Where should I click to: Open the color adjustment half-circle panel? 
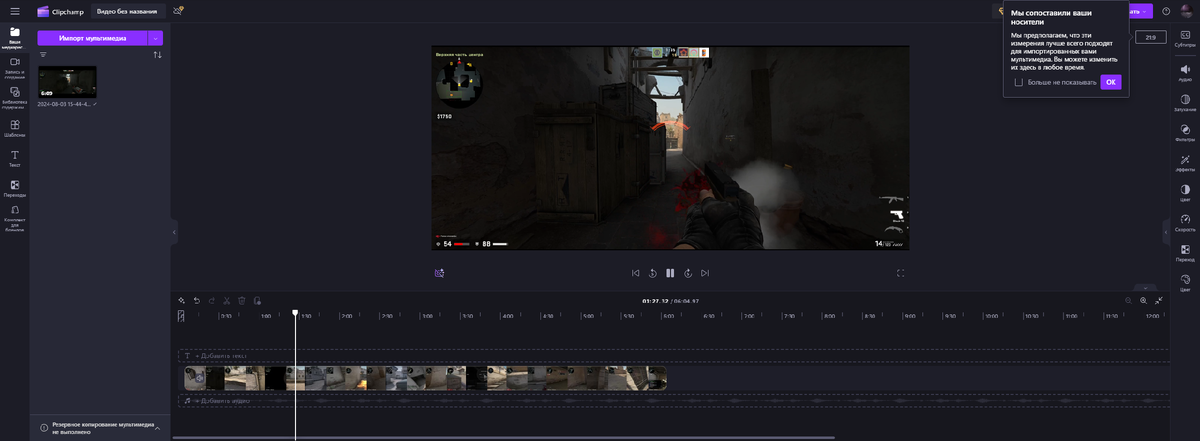[1185, 193]
